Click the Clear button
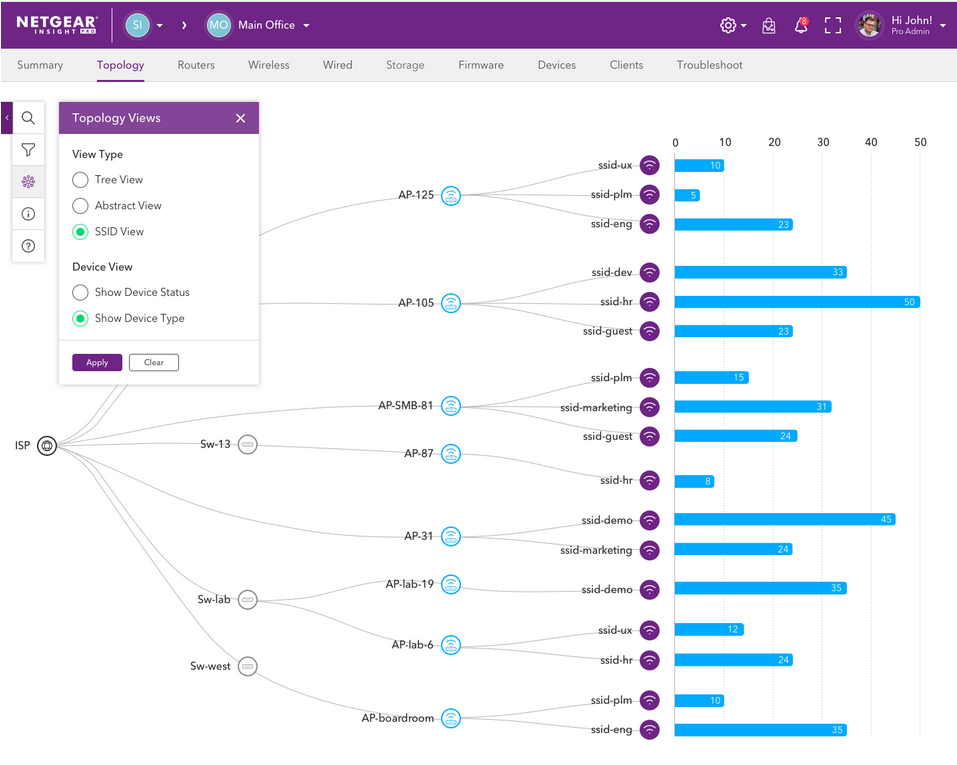 pyautogui.click(x=153, y=363)
